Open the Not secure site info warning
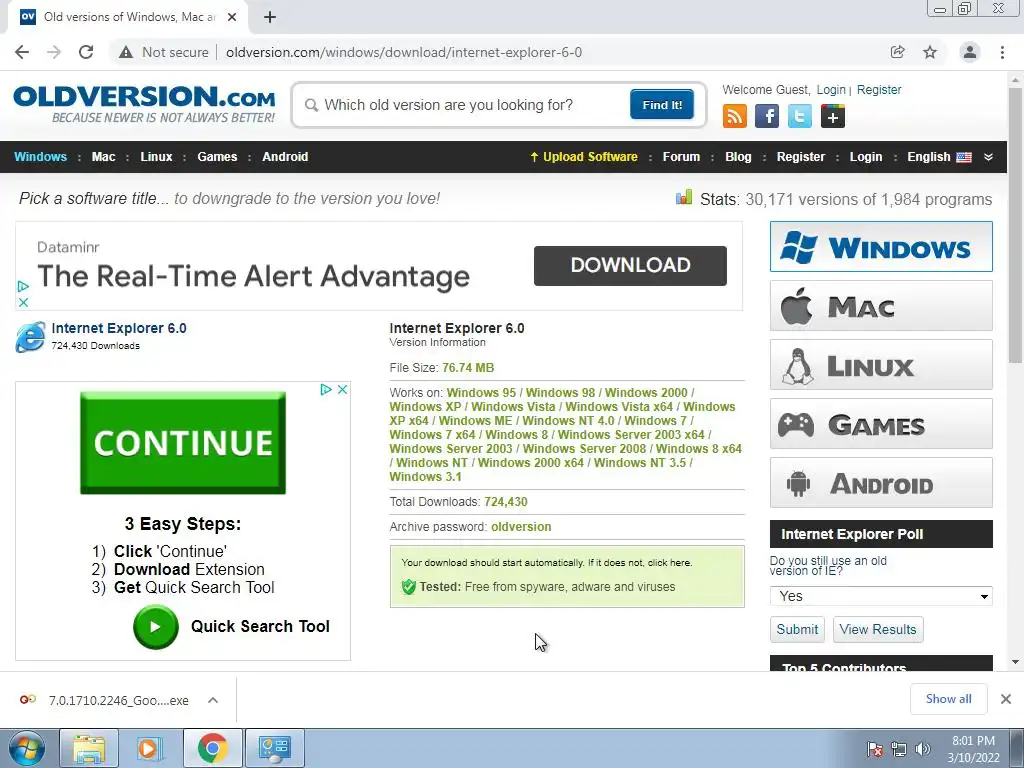1024x768 pixels. click(x=164, y=52)
